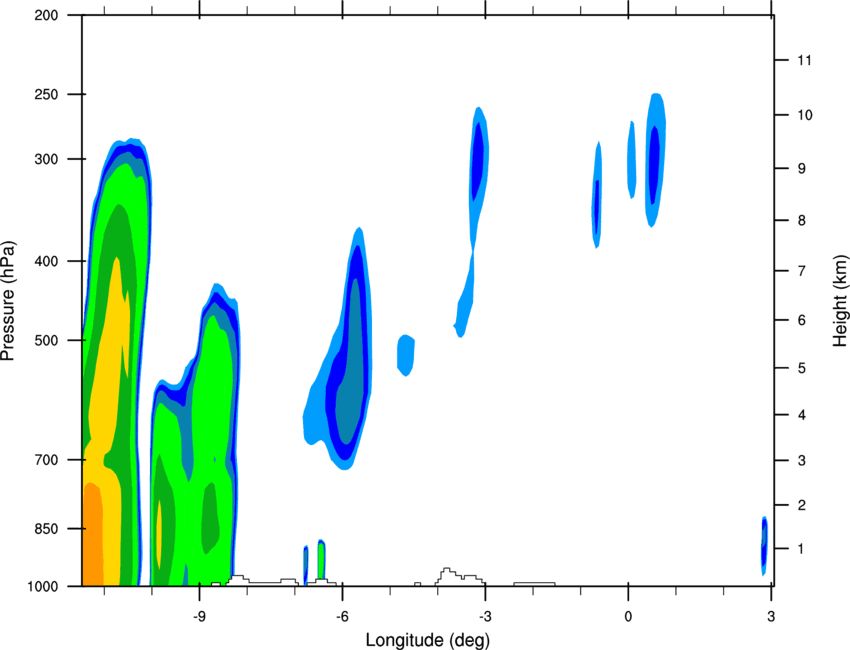Click the 500 pressure tick label
Viewport: 850px width, 650px height.
pyautogui.click(x=46, y=340)
